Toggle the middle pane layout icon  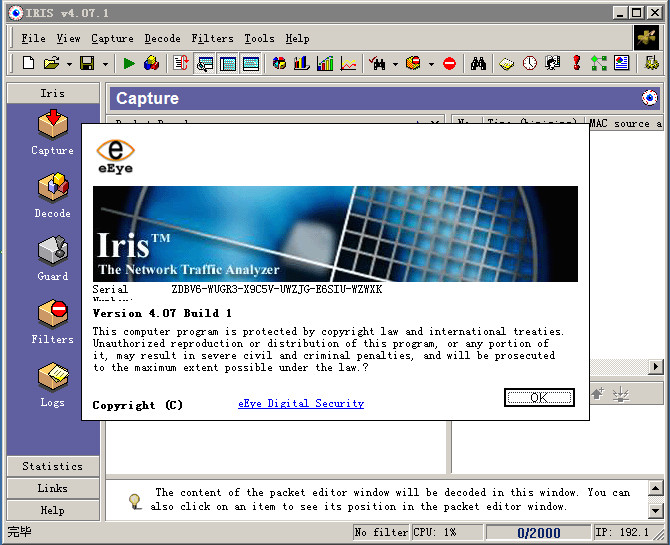tap(228, 64)
